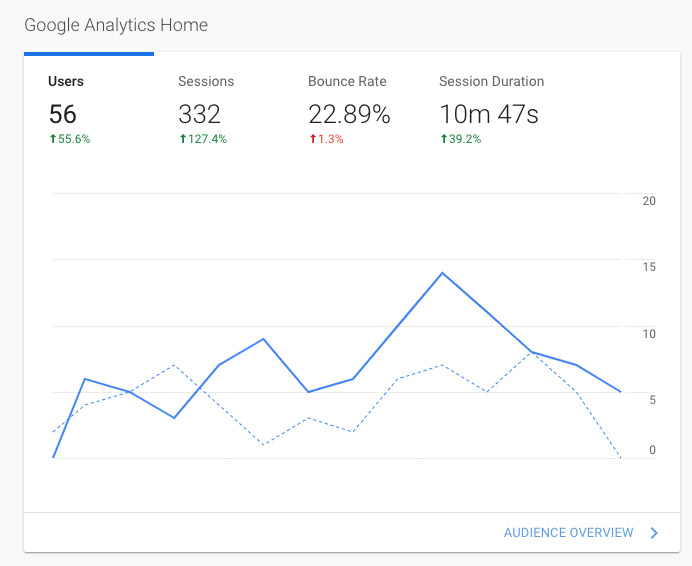Viewport: 692px width, 566px height.
Task: Click the Google Analytics Home heading
Action: [116, 25]
